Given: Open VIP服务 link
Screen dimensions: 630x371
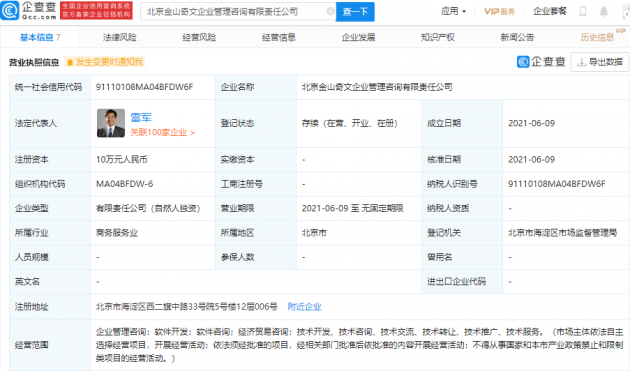Looking at the screenshot, I should coord(499,11).
